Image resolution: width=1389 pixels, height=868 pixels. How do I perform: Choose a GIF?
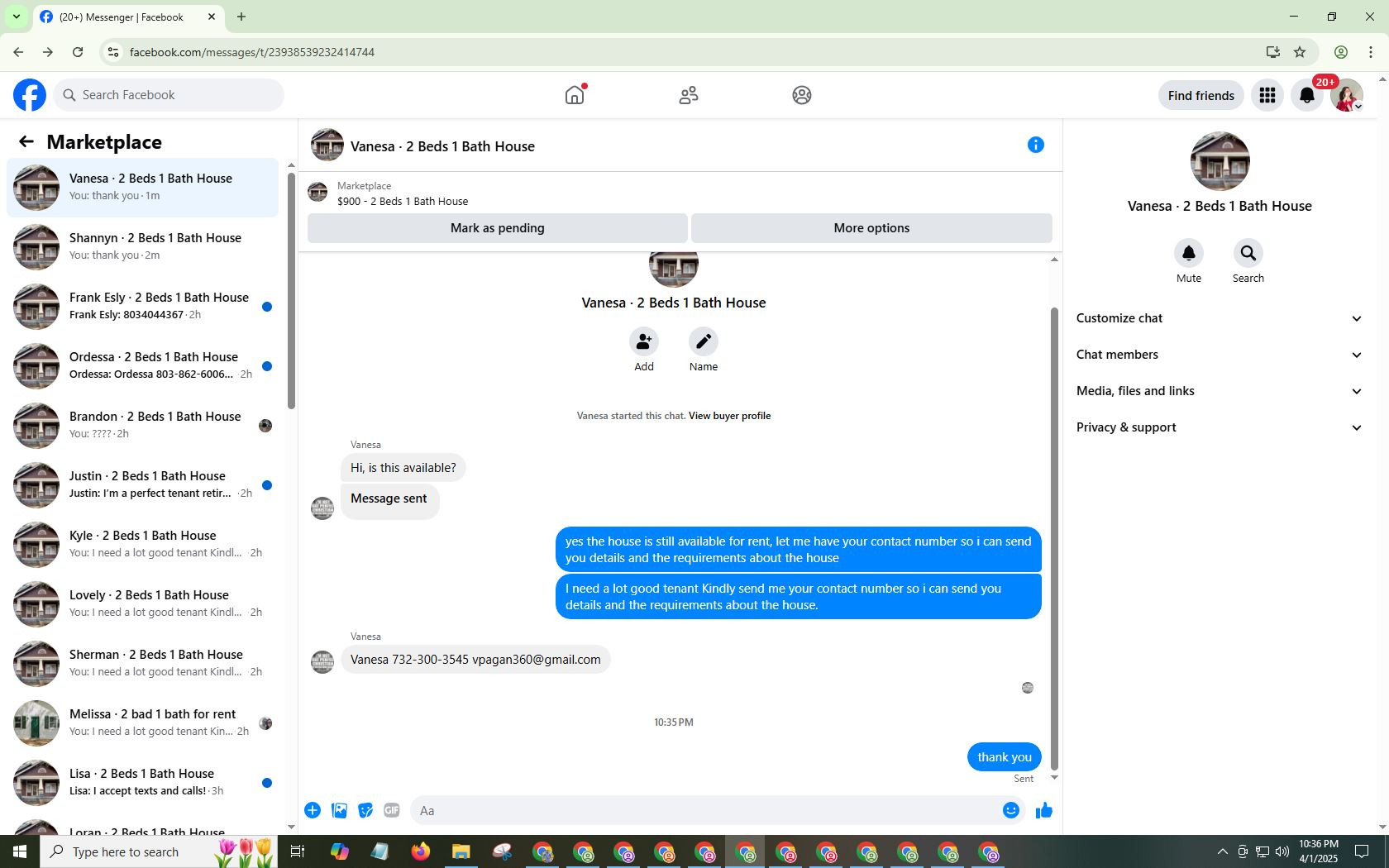coord(392,810)
